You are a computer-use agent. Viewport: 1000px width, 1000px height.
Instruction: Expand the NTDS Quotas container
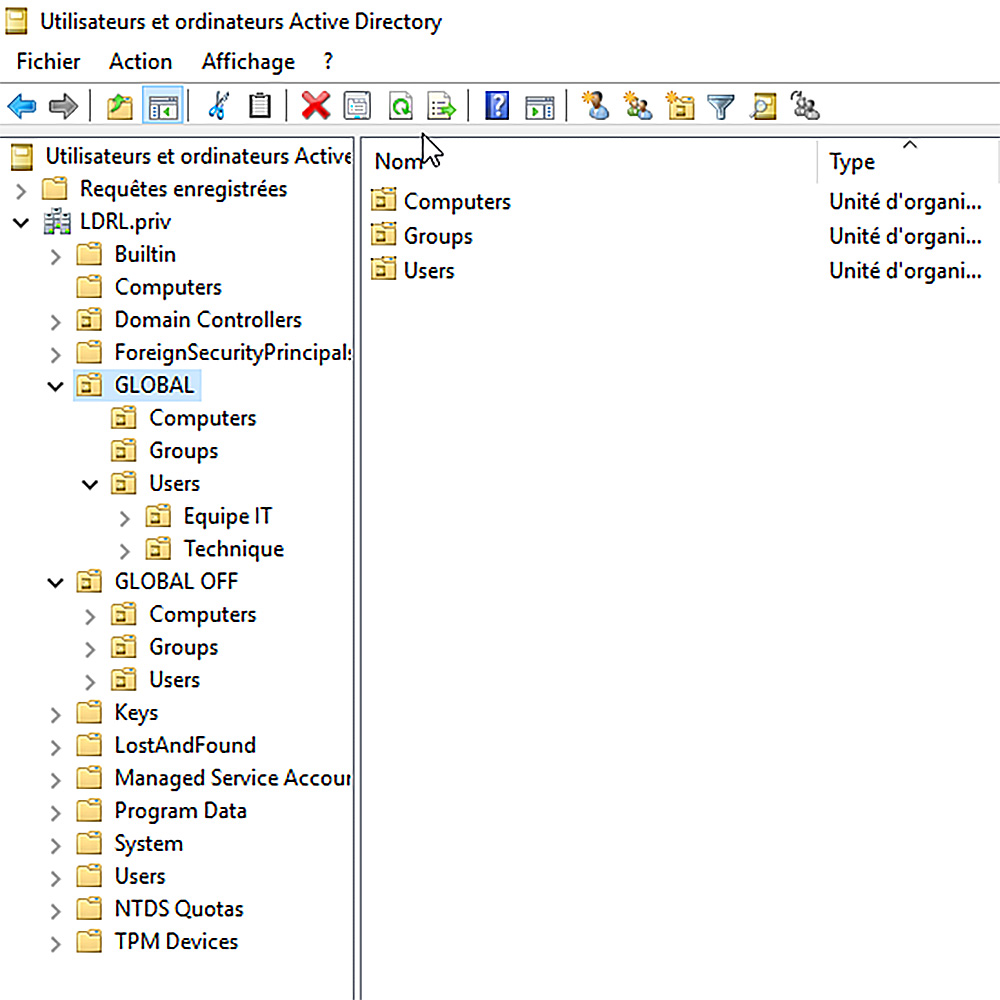(x=55, y=911)
